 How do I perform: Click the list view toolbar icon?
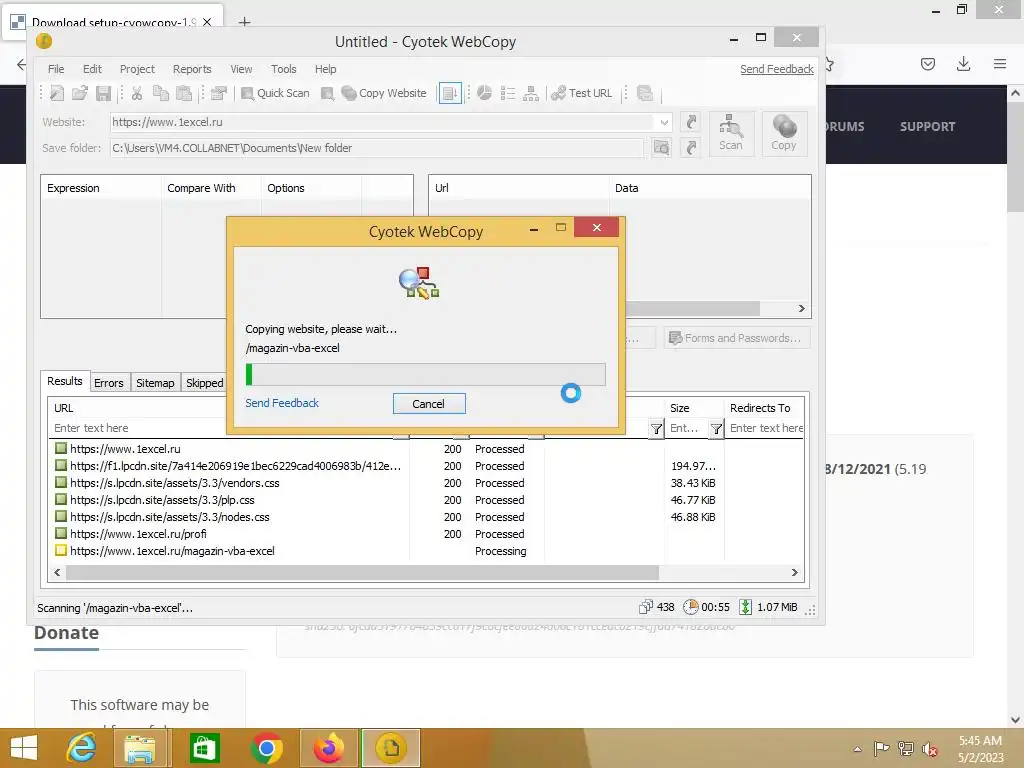coord(507,93)
